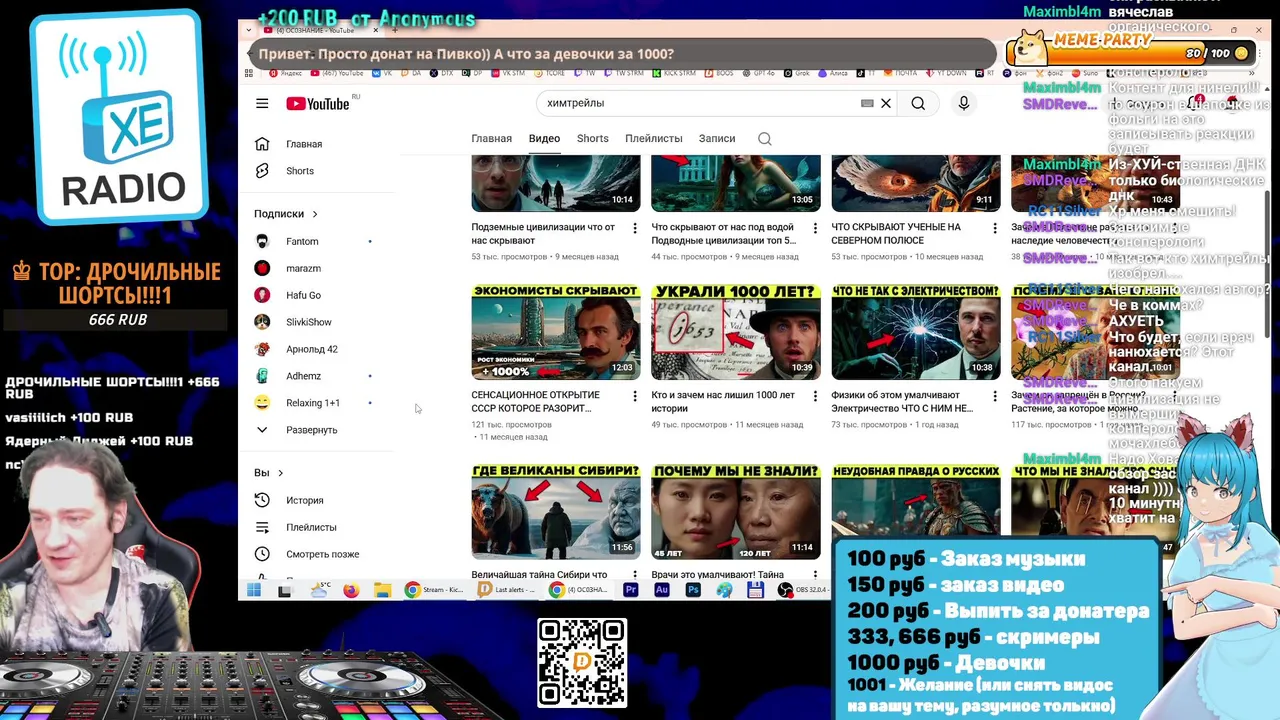Open Adobe Photoshop in taskbar
This screenshot has height=720, width=1280.
(693, 590)
